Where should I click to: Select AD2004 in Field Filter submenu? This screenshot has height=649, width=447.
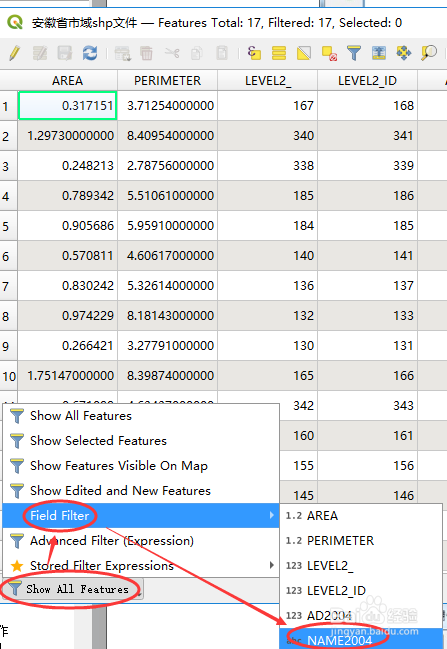click(x=361, y=615)
